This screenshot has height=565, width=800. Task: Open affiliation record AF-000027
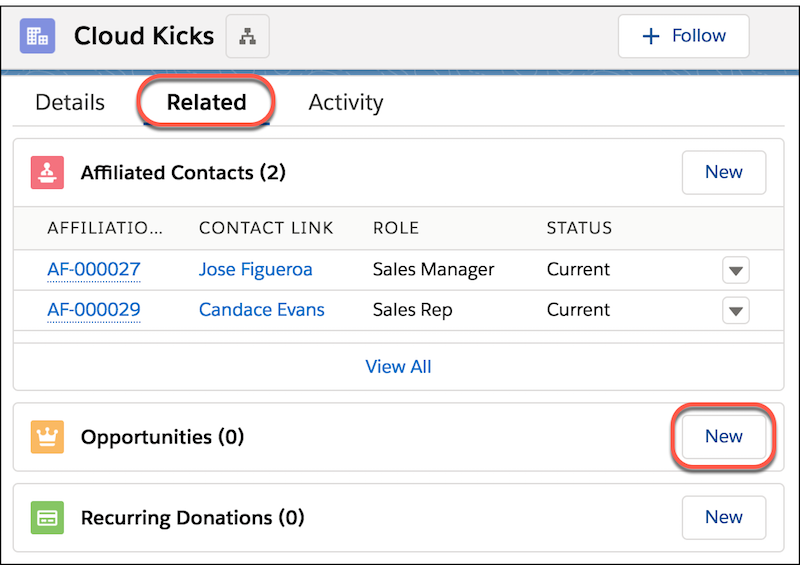click(x=94, y=269)
